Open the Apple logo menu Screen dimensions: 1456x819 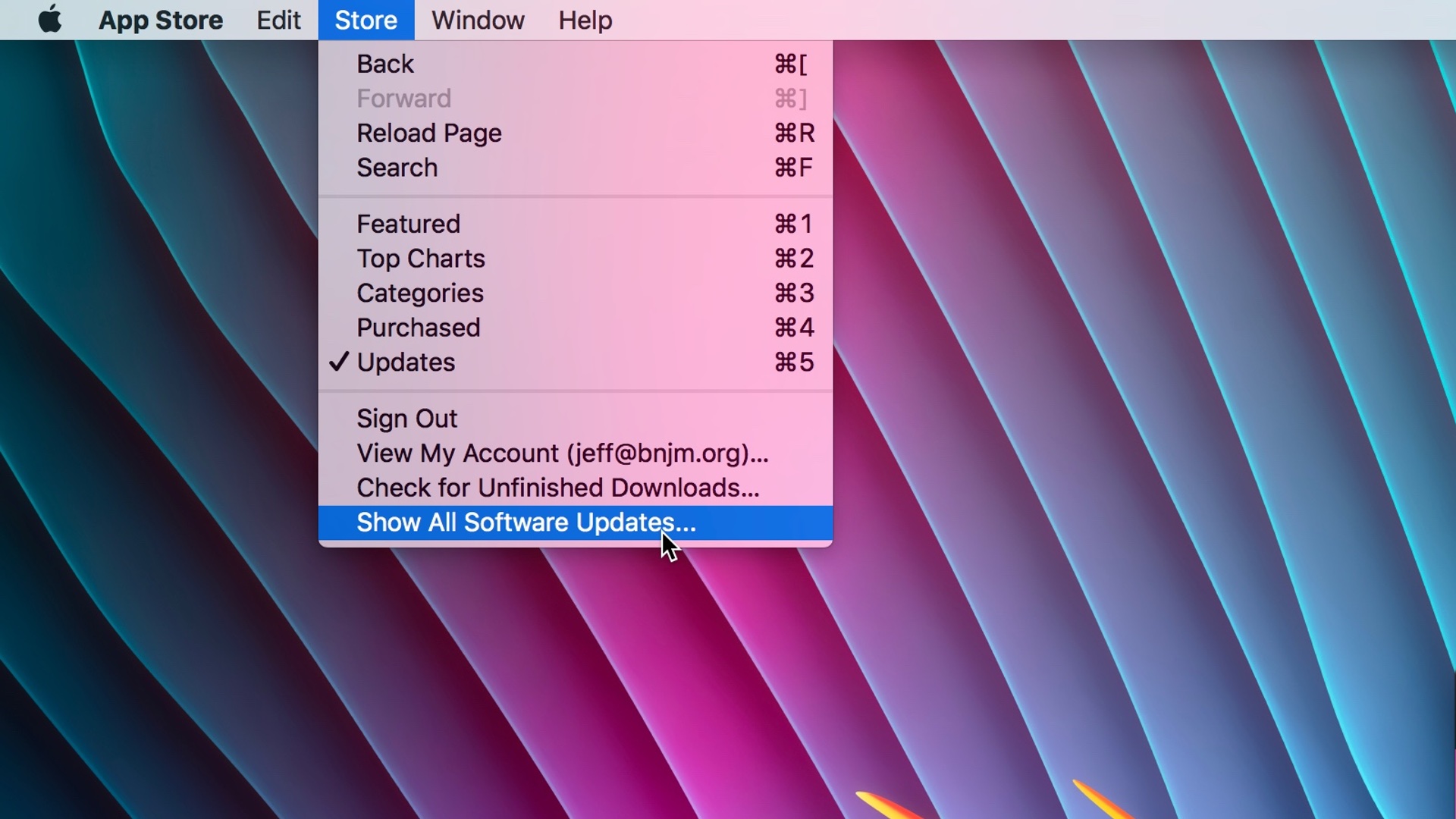(50, 20)
